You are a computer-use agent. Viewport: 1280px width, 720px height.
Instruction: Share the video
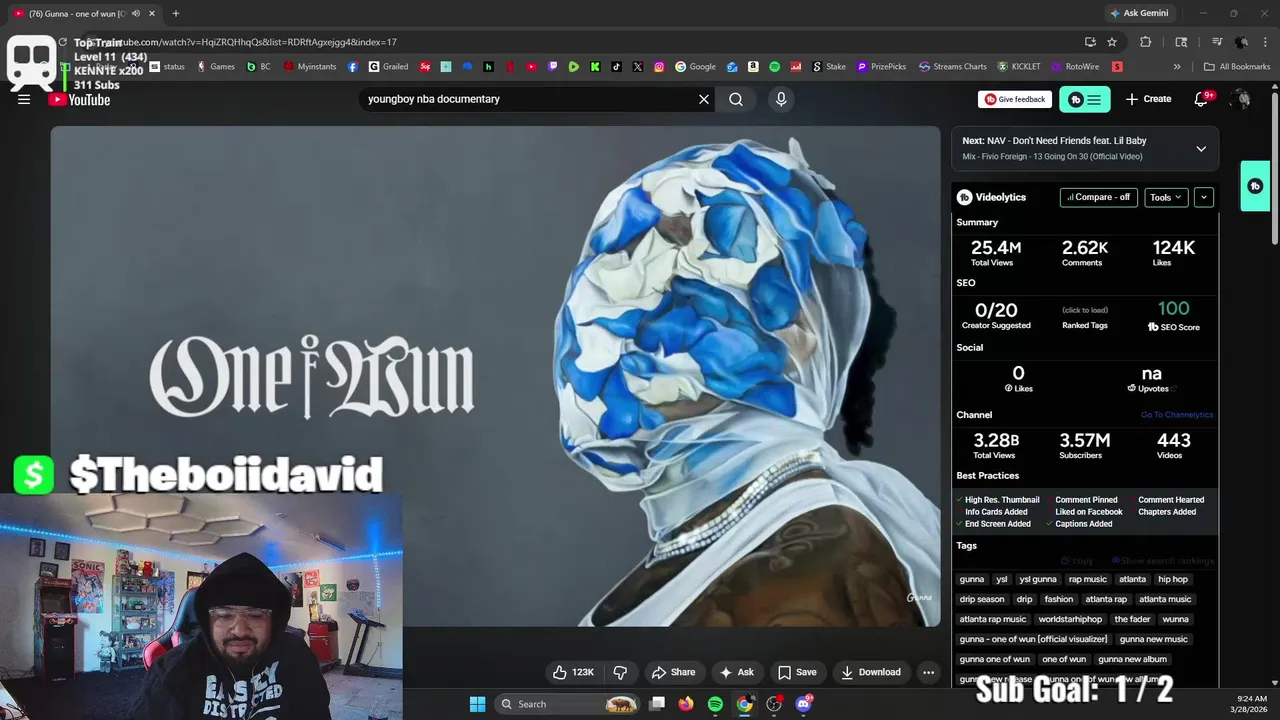[673, 672]
